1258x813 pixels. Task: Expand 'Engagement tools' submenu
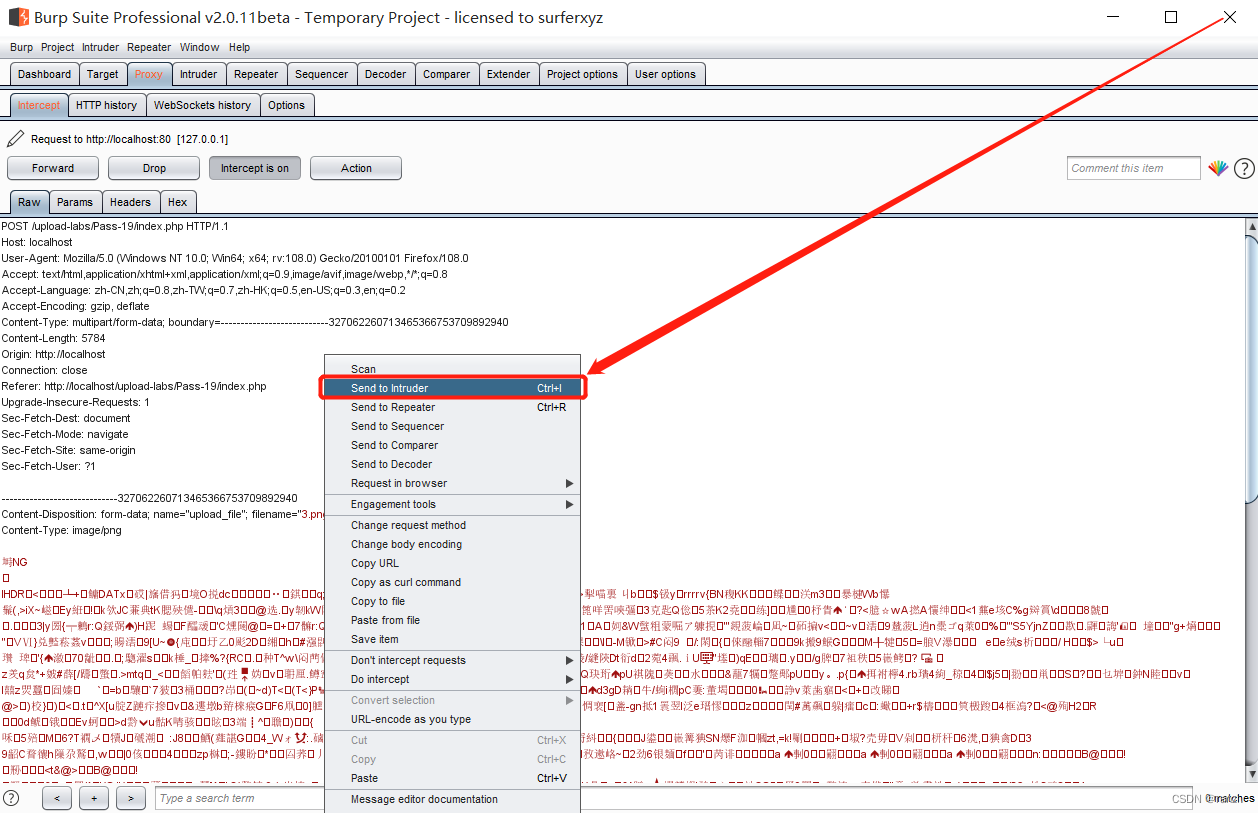pyautogui.click(x=452, y=504)
